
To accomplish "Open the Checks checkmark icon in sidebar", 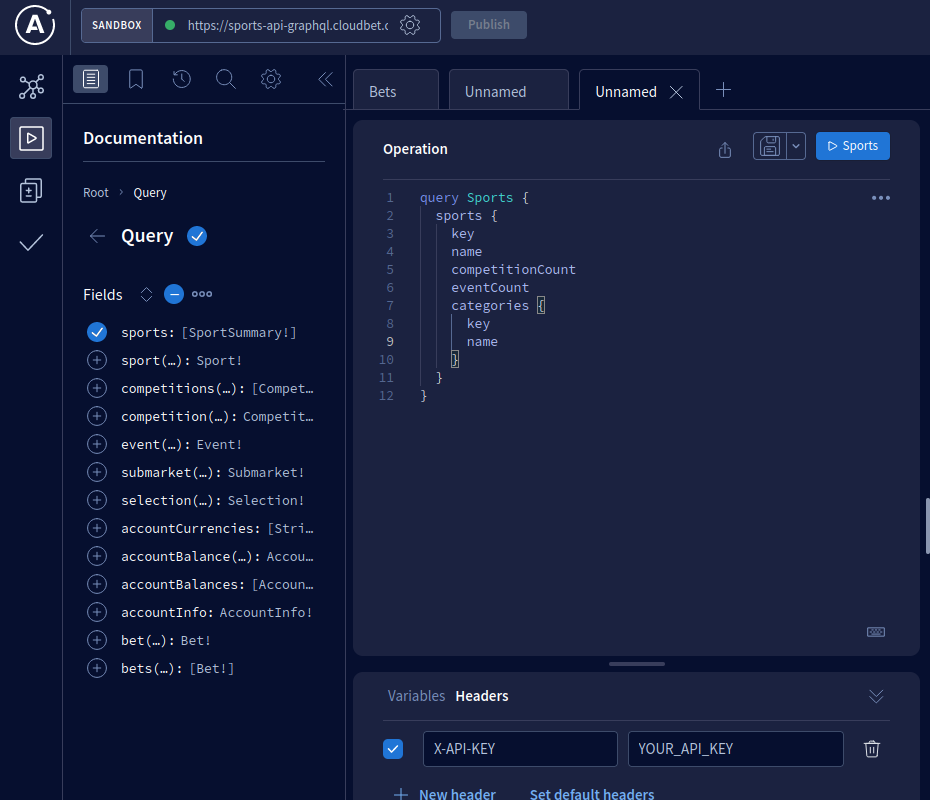I will 31,243.
